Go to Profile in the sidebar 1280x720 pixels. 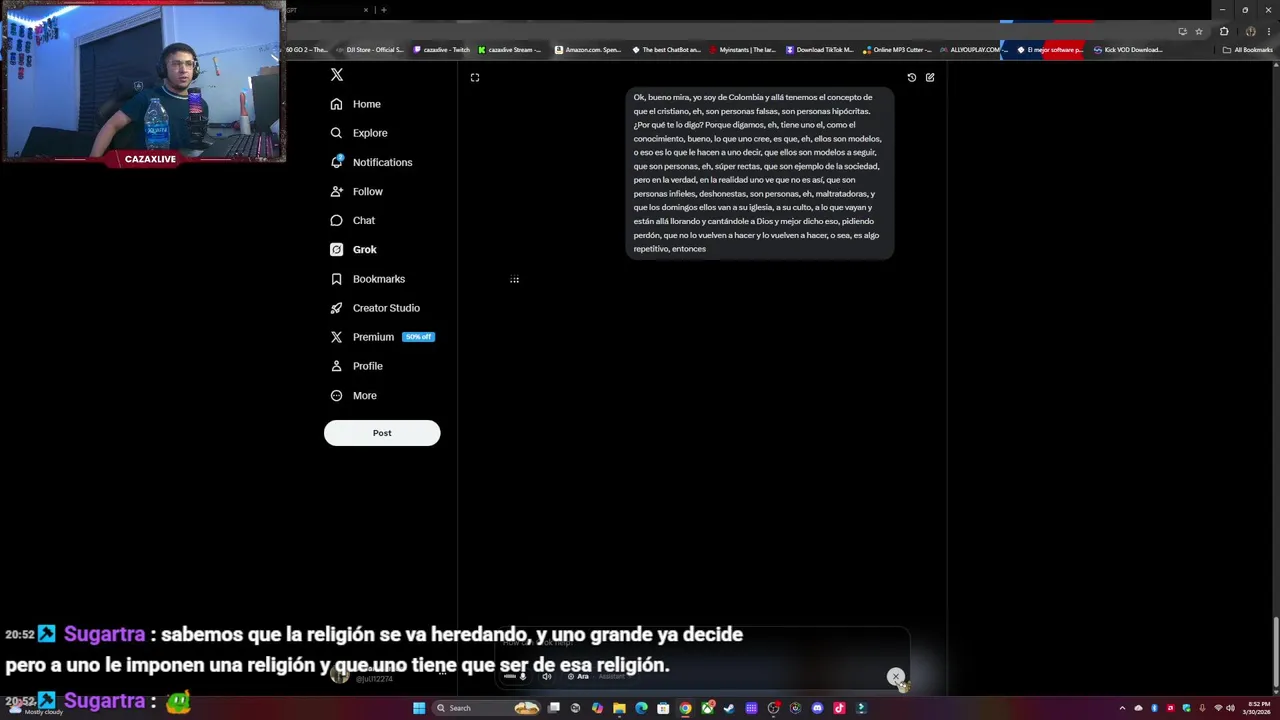[357, 366]
